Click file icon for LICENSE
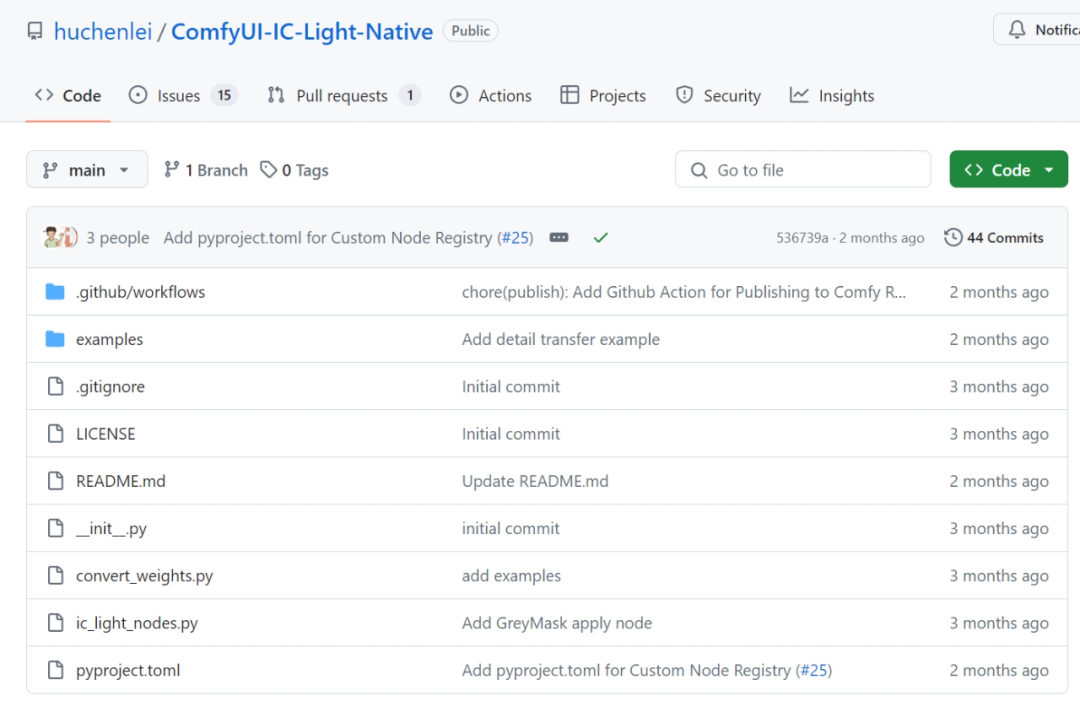 [x=55, y=433]
